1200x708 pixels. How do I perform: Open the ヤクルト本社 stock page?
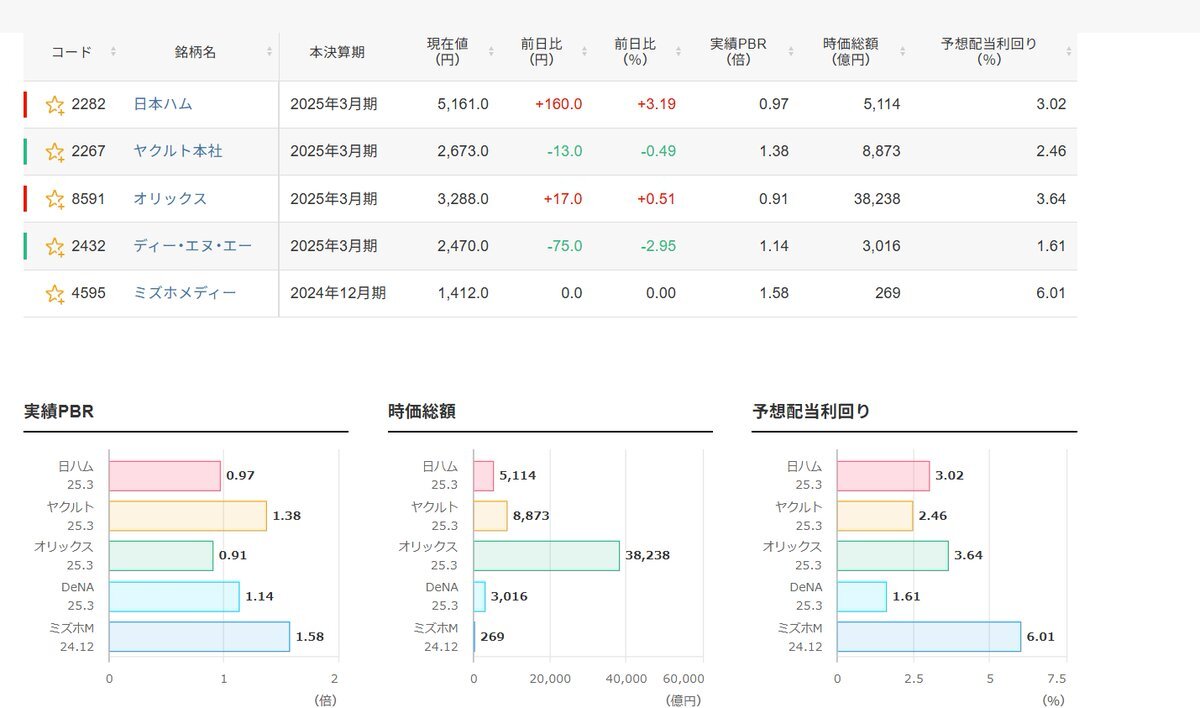pyautogui.click(x=178, y=151)
